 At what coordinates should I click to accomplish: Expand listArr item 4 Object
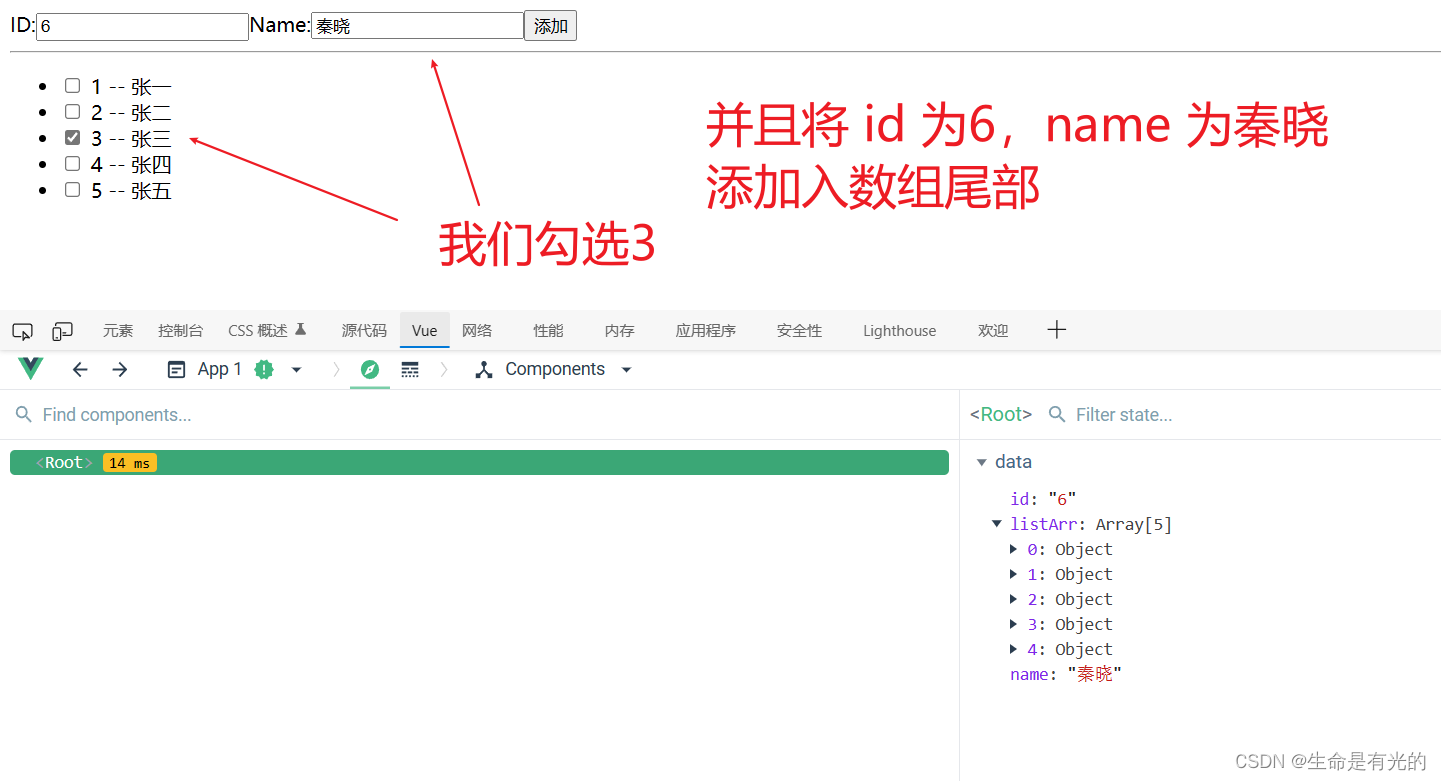pos(1014,649)
